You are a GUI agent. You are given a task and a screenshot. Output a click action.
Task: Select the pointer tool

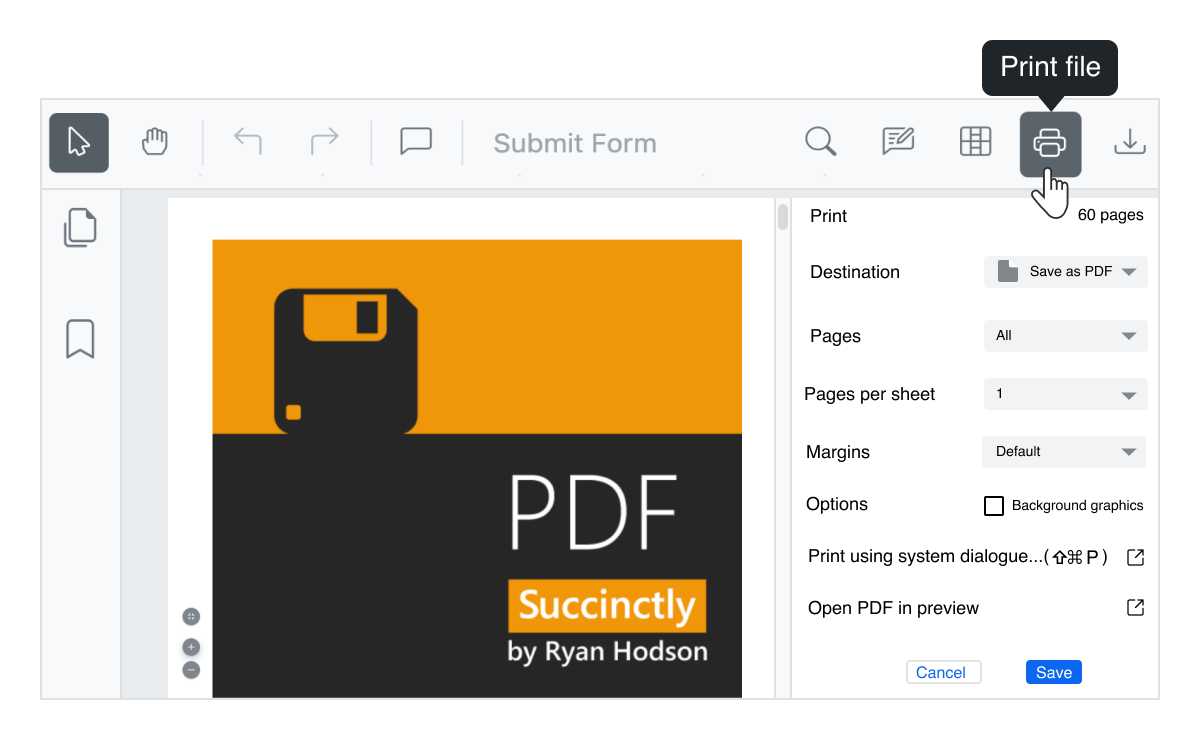[x=78, y=142]
